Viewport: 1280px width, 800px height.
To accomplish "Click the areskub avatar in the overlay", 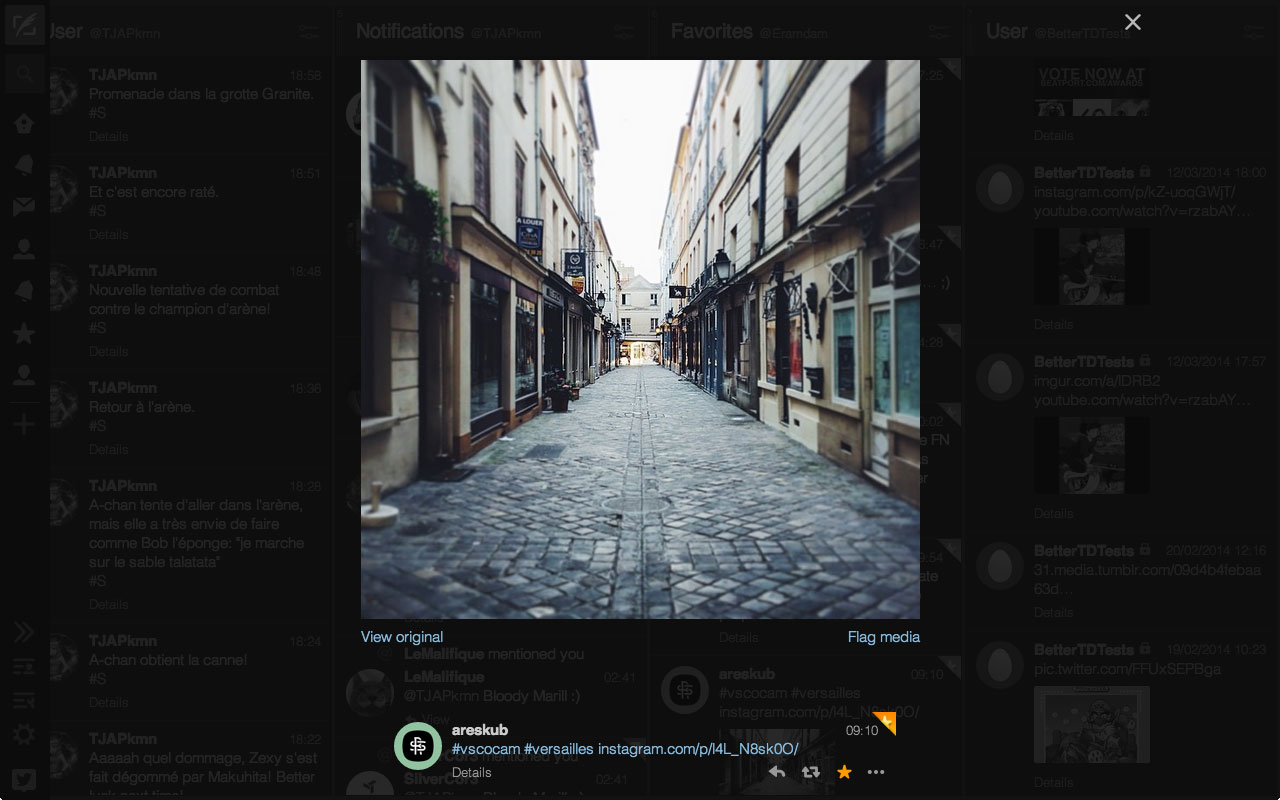I will (x=418, y=746).
